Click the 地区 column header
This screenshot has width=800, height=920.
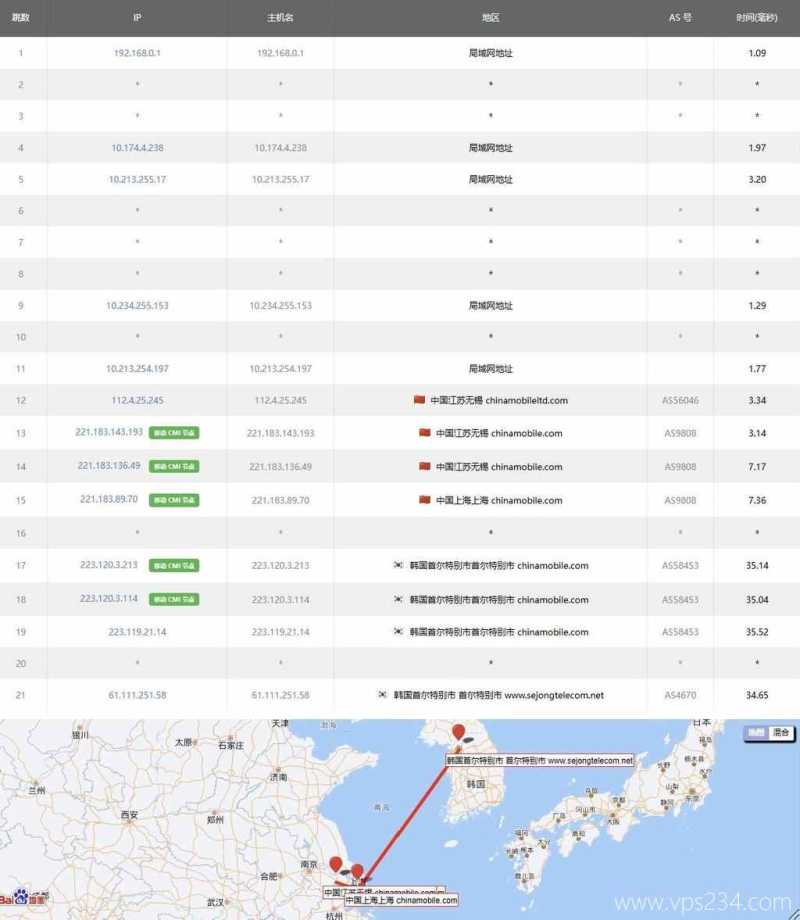[x=489, y=17]
